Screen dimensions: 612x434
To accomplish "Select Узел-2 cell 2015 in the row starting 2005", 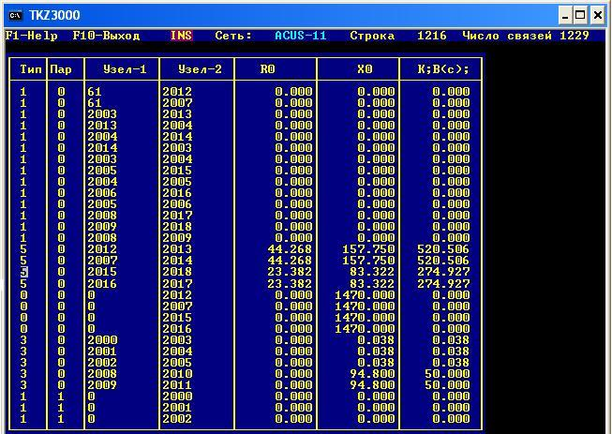I will (x=177, y=171).
